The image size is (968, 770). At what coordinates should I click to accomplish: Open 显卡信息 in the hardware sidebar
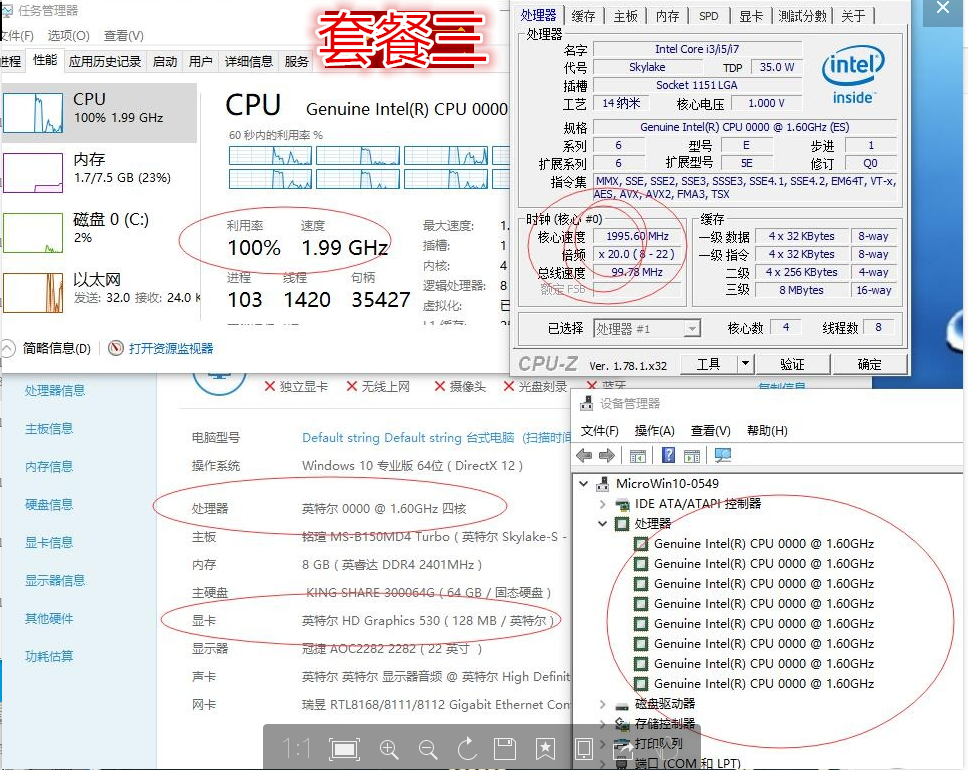click(x=49, y=542)
